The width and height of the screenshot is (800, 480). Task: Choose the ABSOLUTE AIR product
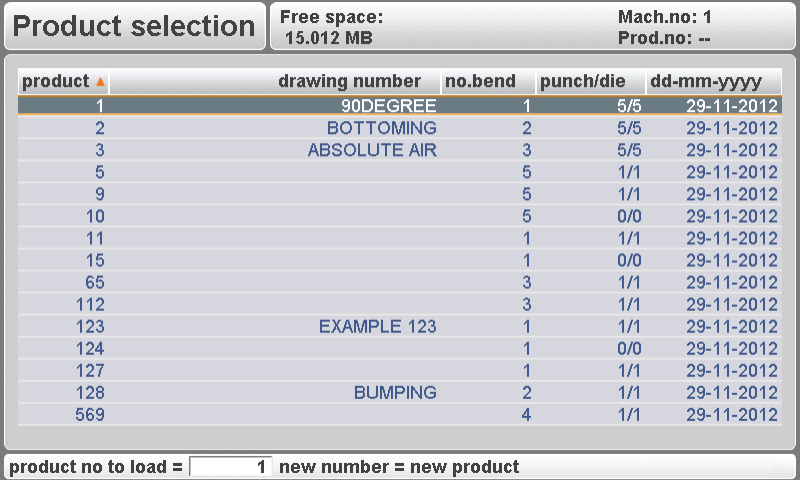[400, 150]
